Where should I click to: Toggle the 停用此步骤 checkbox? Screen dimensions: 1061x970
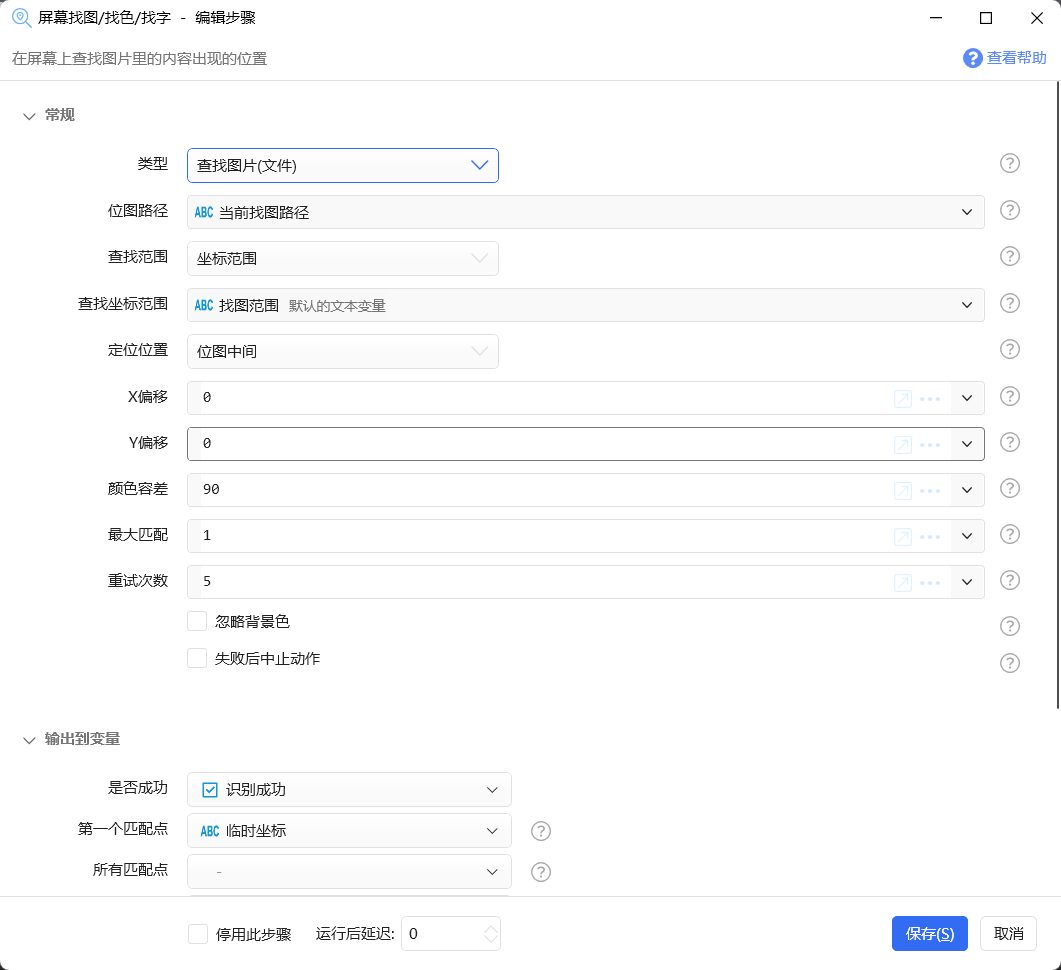coord(197,934)
